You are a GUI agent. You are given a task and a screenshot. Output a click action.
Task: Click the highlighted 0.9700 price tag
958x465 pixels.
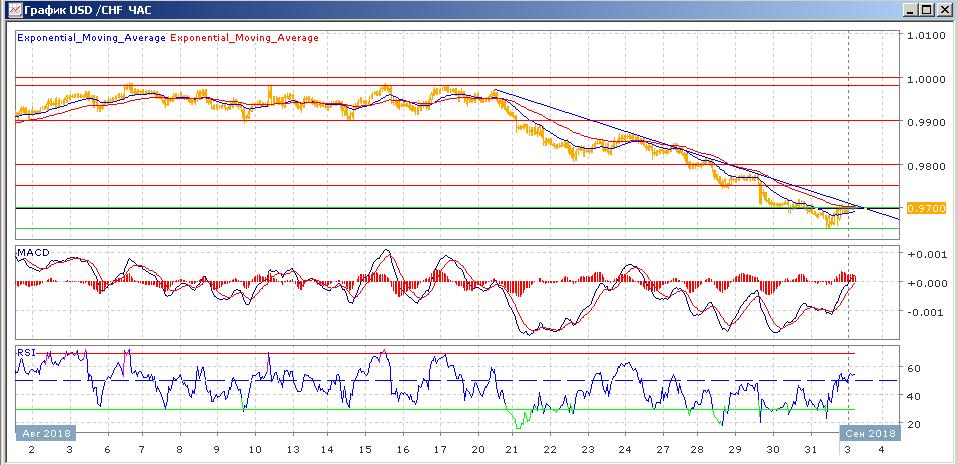click(927, 208)
